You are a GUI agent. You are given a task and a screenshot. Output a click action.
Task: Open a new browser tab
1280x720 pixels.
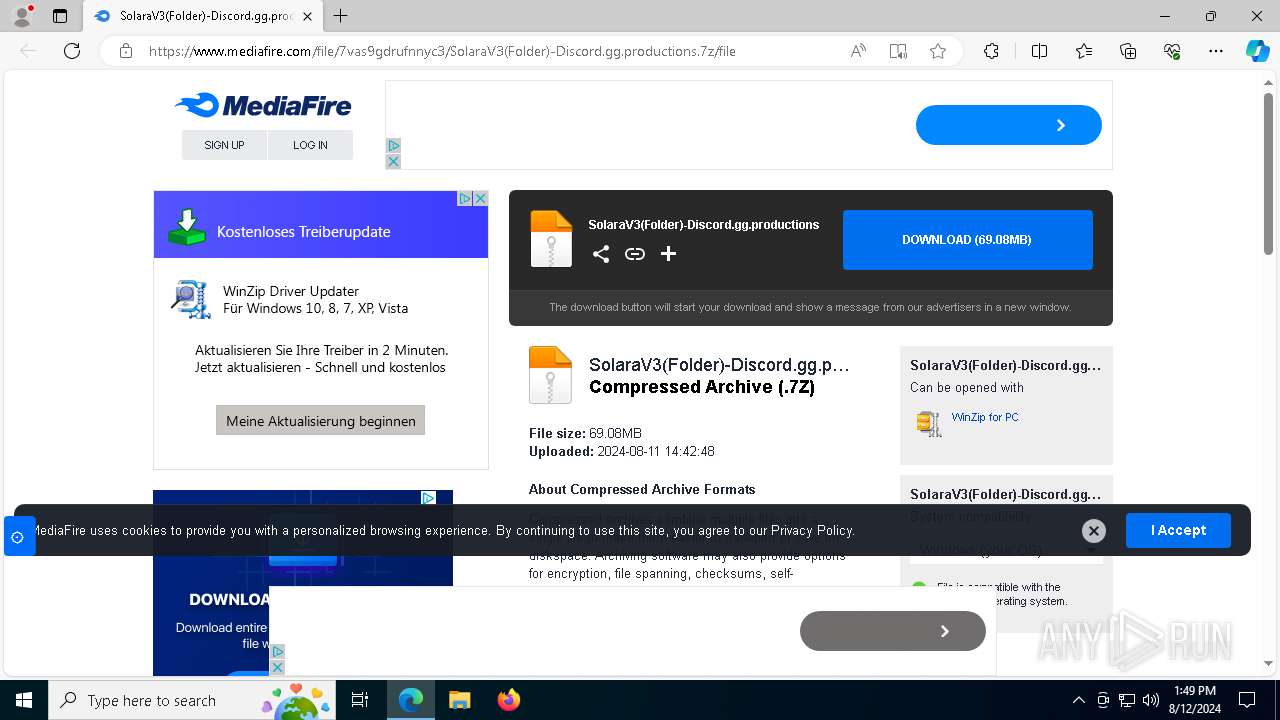coord(341,16)
